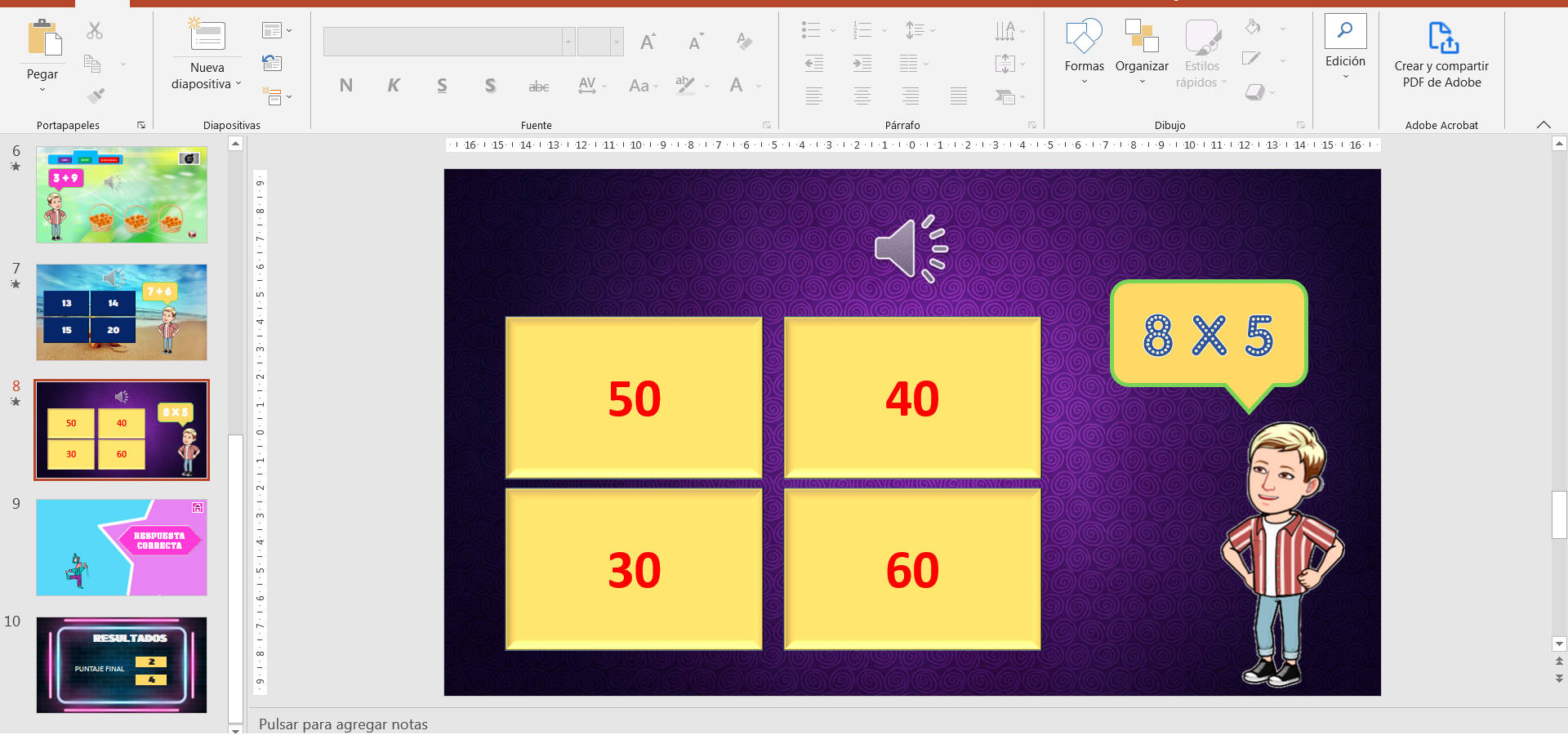Click the Crear y compartir PDF de Adobe icon
1568x735 pixels.
click(x=1442, y=38)
